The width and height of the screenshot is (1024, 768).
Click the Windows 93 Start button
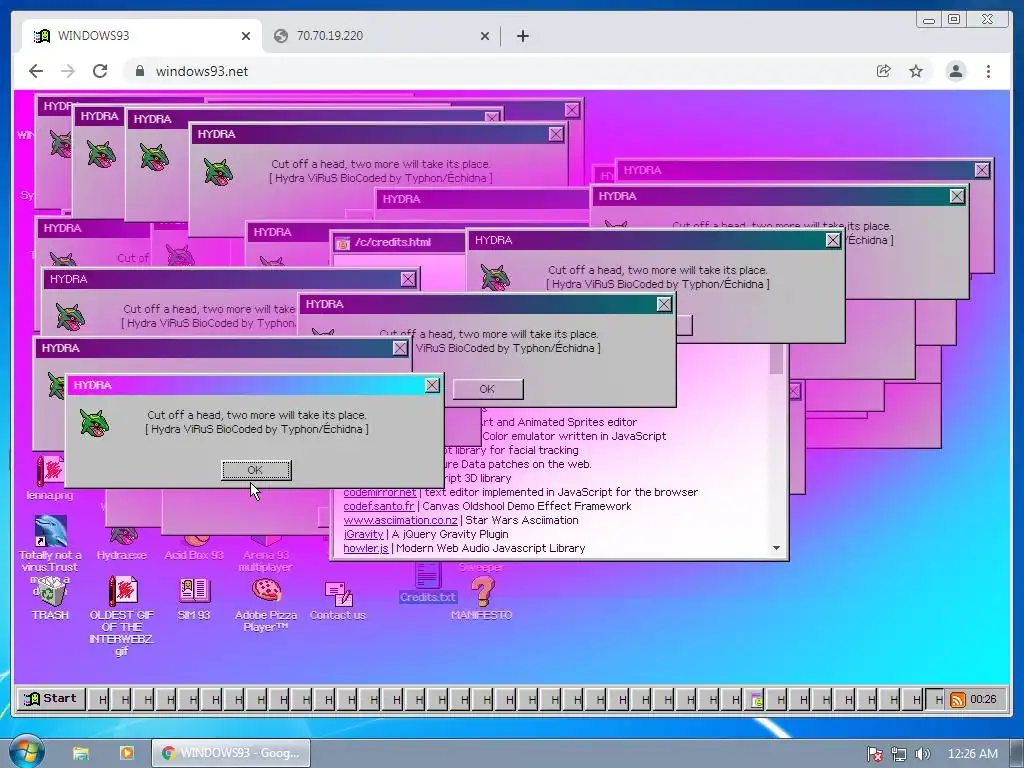[50, 699]
